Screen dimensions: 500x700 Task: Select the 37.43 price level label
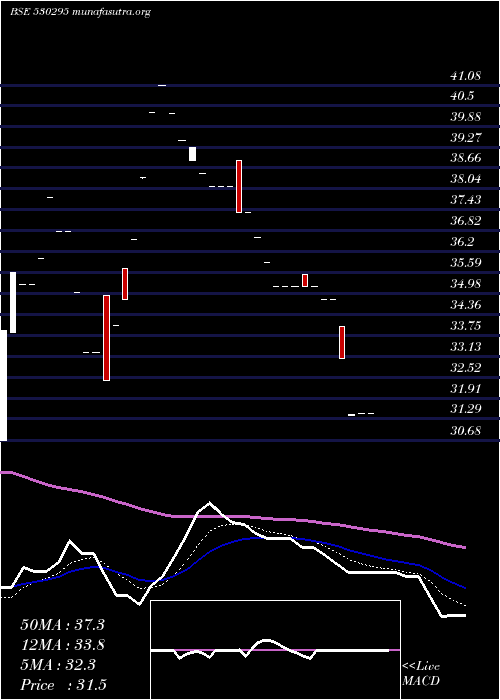(465, 200)
